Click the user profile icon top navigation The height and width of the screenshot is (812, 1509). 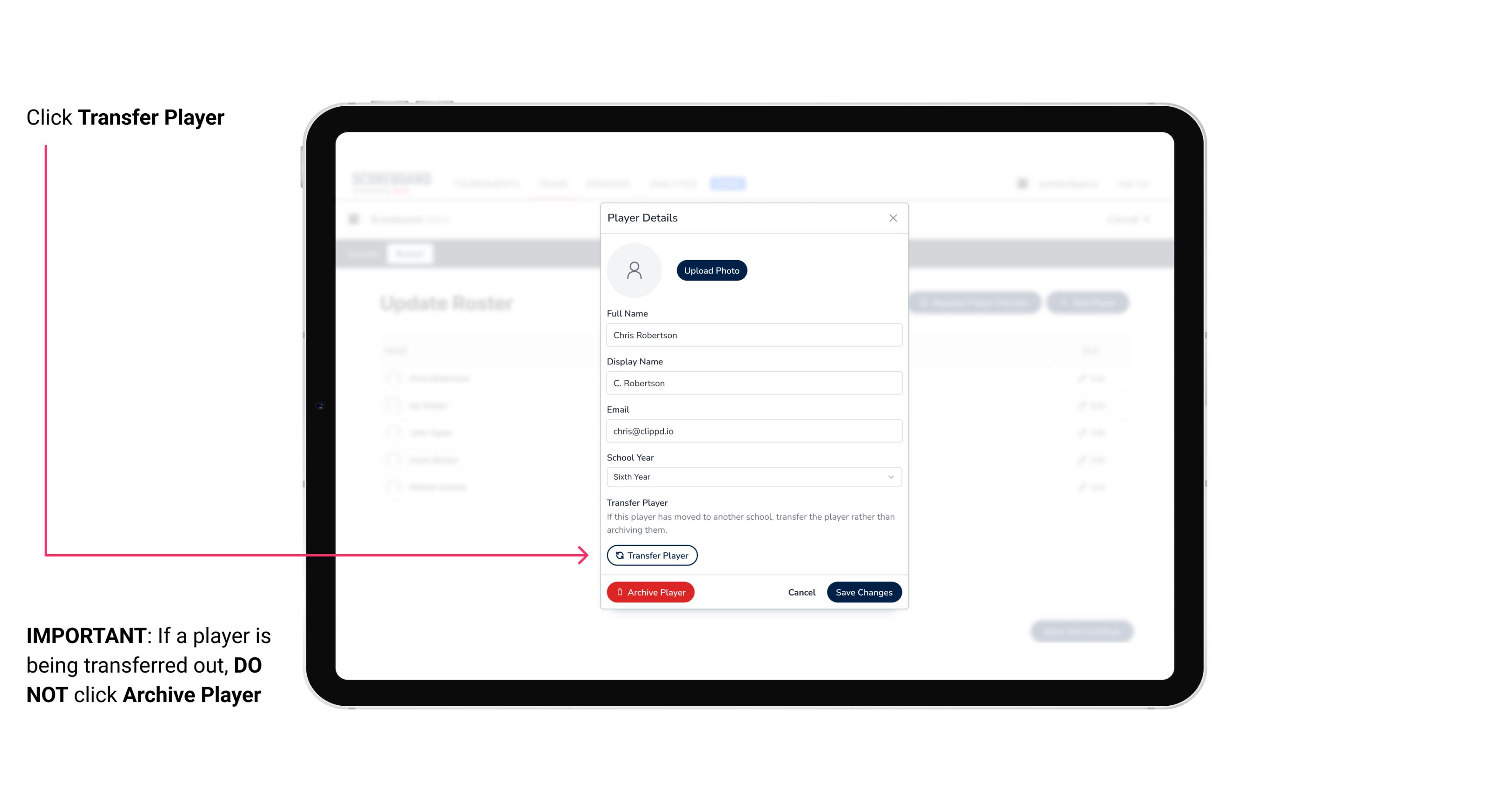pyautogui.click(x=1025, y=183)
